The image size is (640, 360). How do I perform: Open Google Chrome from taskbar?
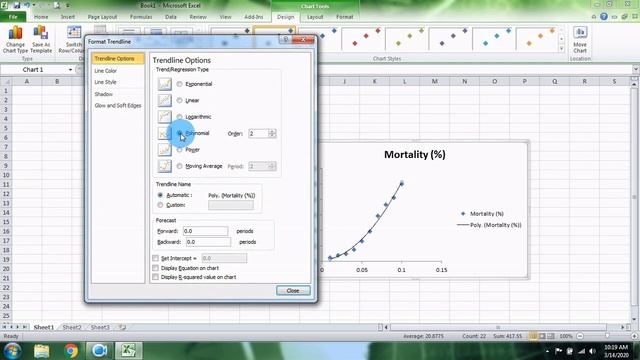tap(71, 351)
